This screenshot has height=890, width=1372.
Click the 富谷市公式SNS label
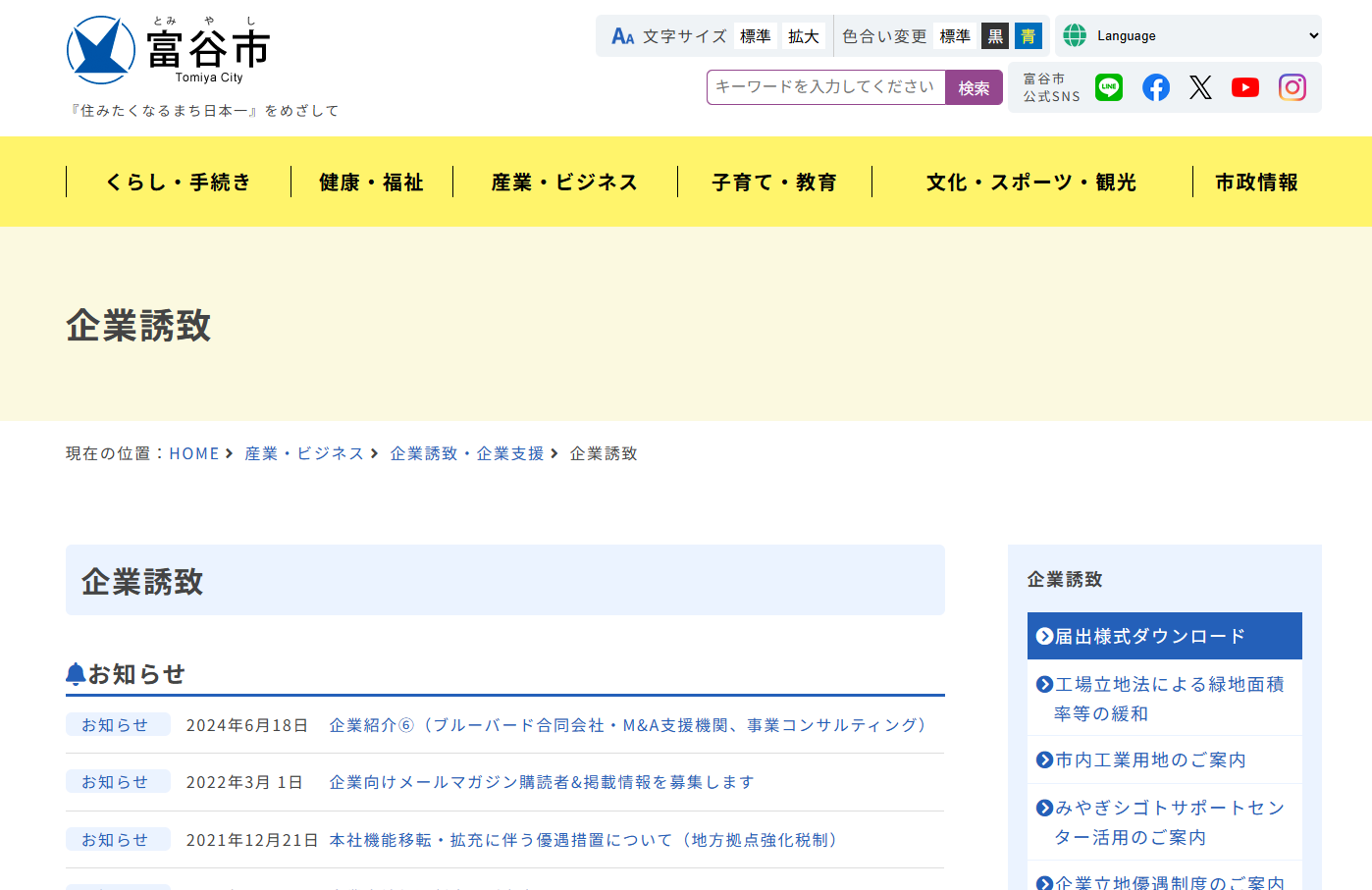click(x=1051, y=87)
